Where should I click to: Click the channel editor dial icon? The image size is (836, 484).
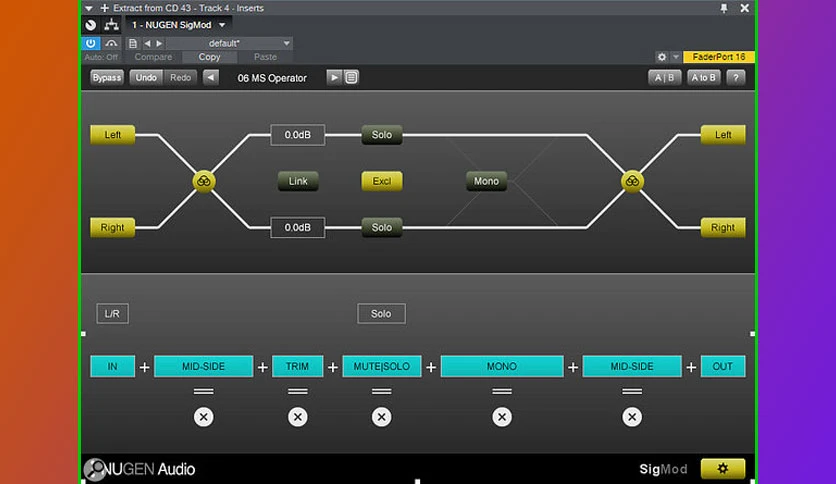[x=91, y=25]
